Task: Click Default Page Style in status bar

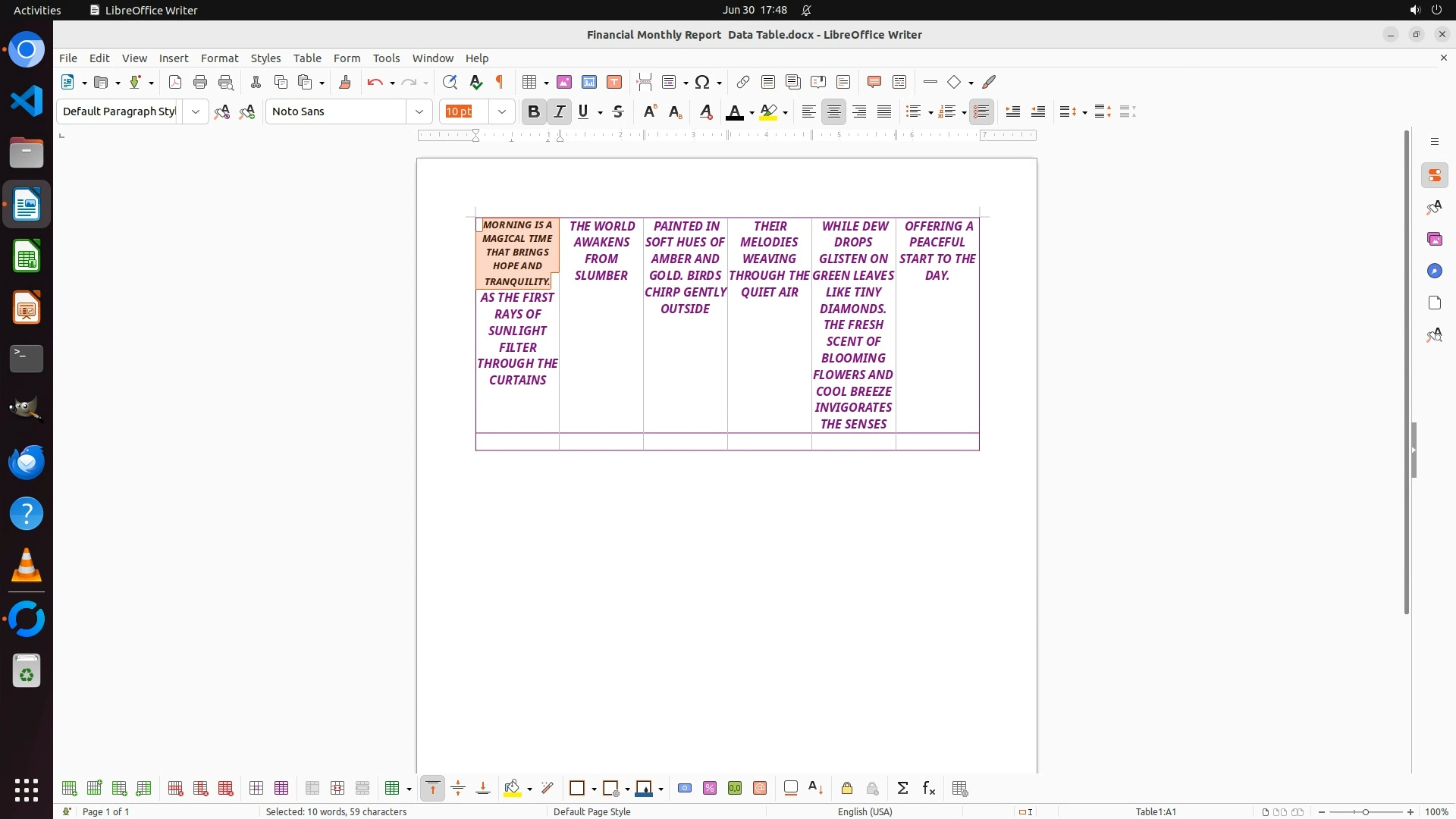Action: click(591, 811)
